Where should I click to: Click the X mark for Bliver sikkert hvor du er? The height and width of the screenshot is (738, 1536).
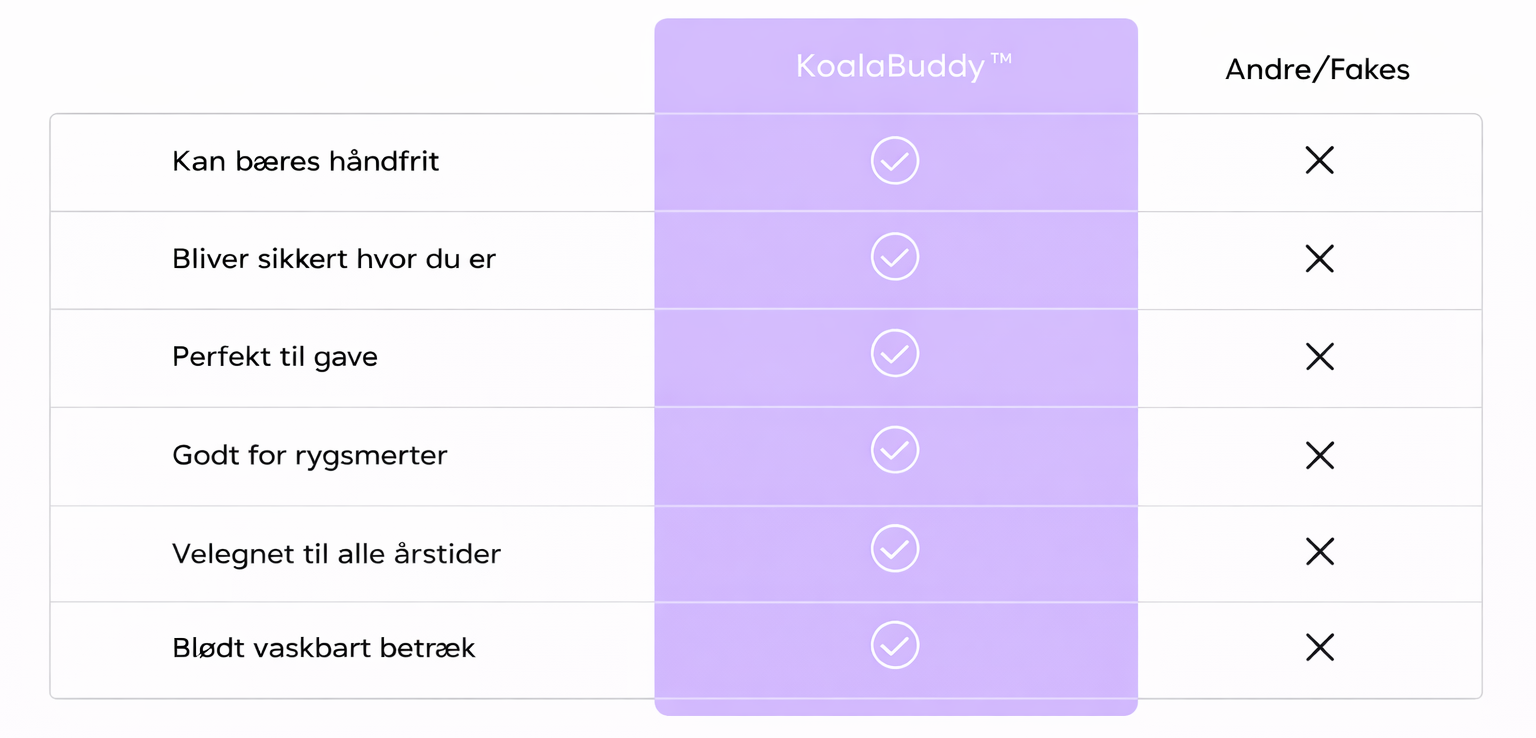point(1320,258)
